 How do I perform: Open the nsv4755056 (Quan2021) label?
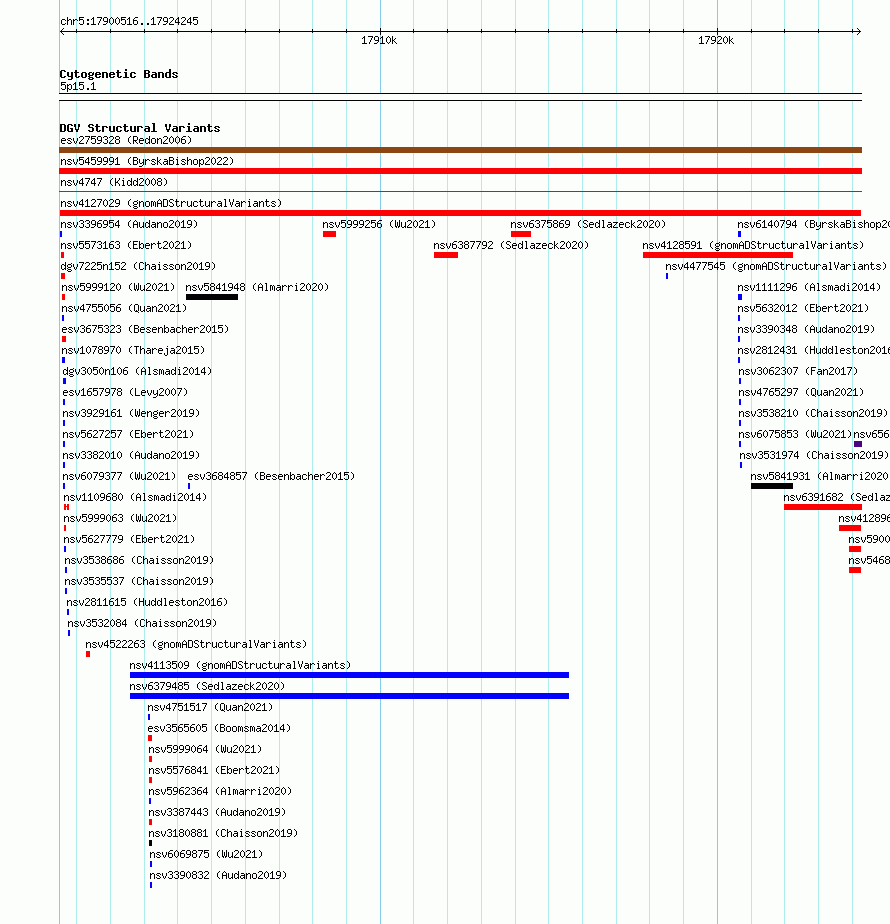pos(124,308)
